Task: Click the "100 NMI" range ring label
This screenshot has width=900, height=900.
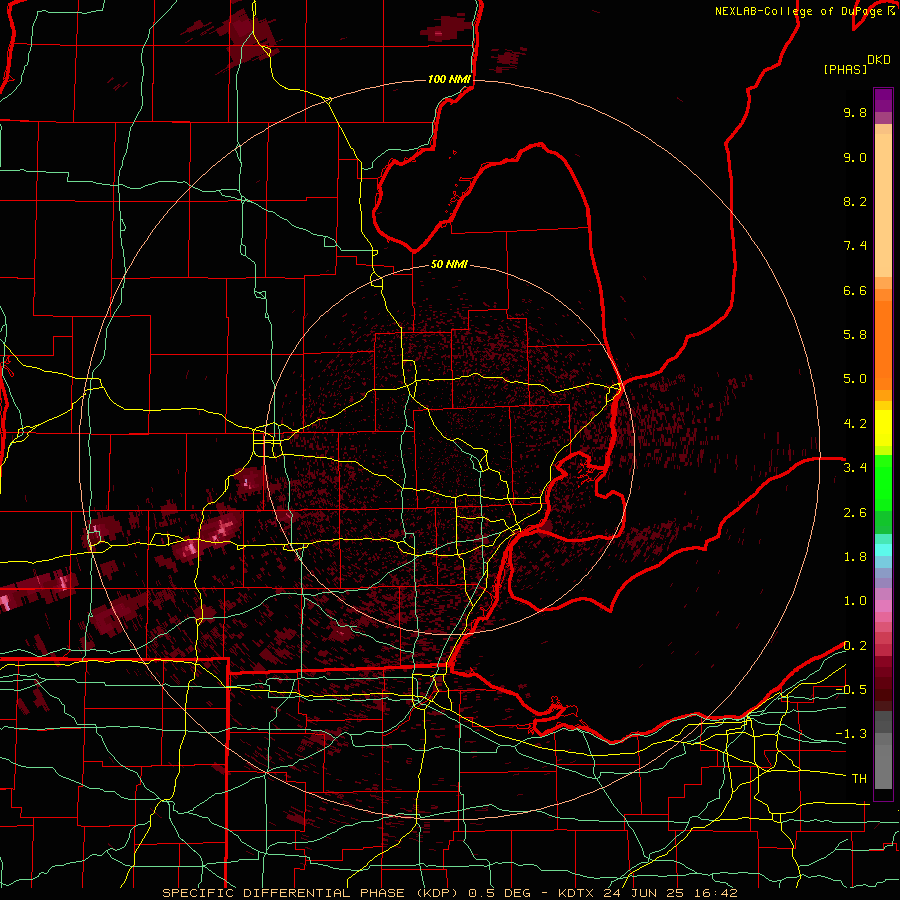Action: pos(449,79)
